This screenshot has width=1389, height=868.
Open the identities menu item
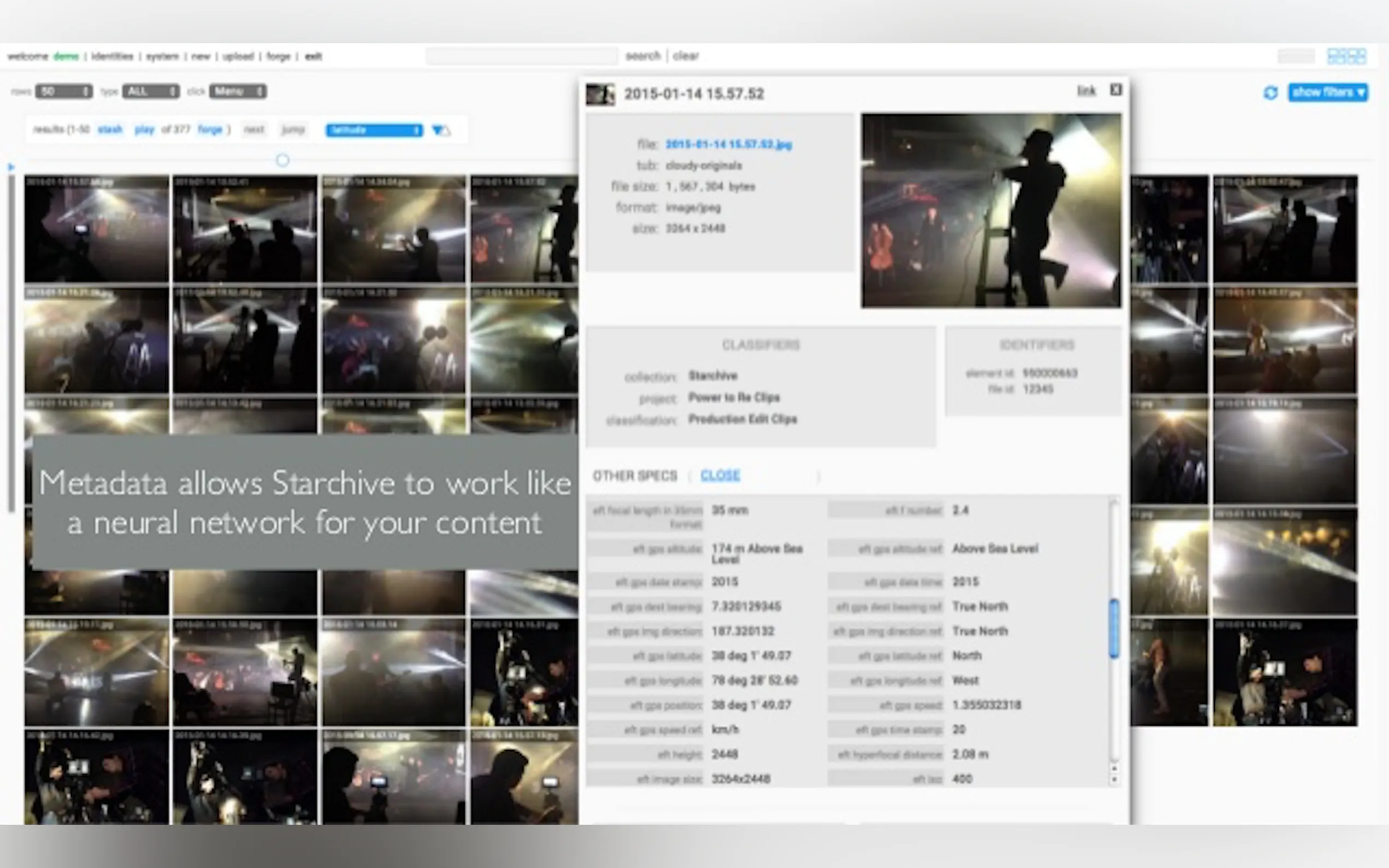tap(112, 56)
